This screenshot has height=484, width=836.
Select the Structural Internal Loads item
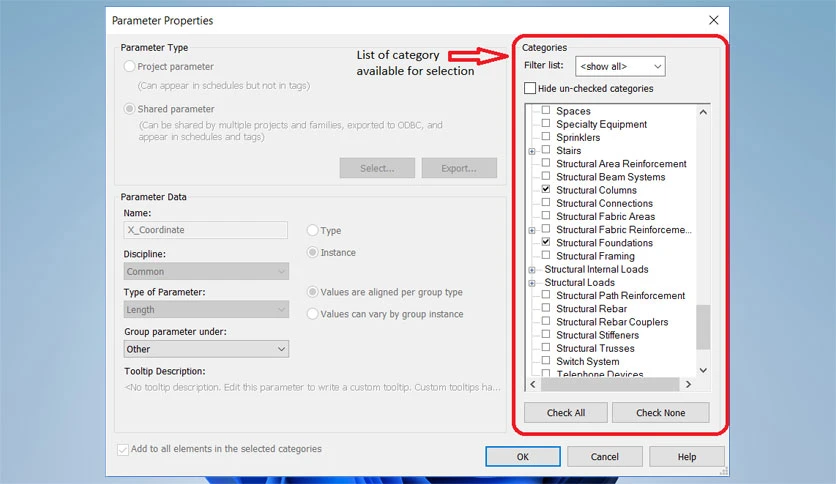tap(596, 269)
